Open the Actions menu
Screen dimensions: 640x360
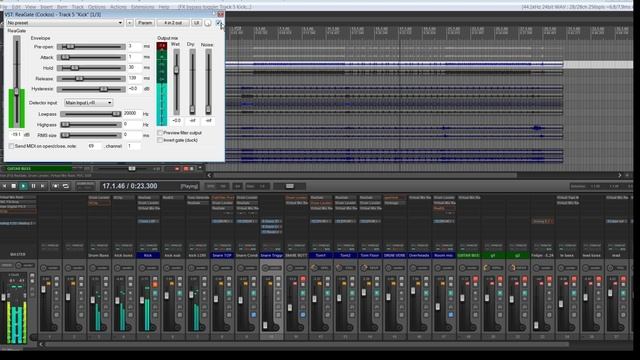[x=118, y=7]
